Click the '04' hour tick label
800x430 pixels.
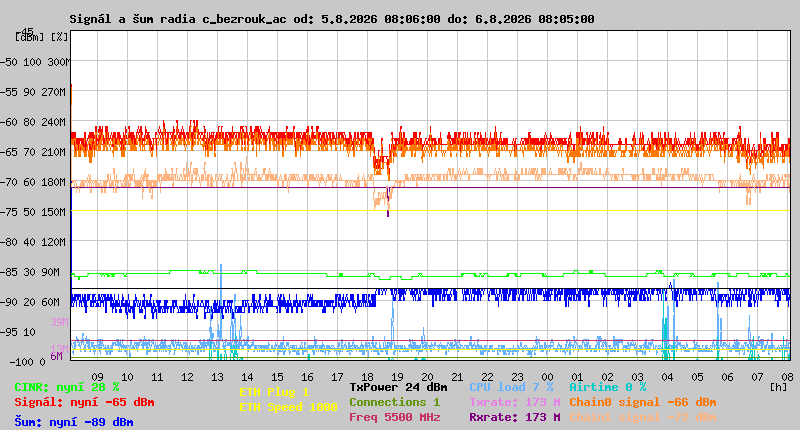(667, 377)
